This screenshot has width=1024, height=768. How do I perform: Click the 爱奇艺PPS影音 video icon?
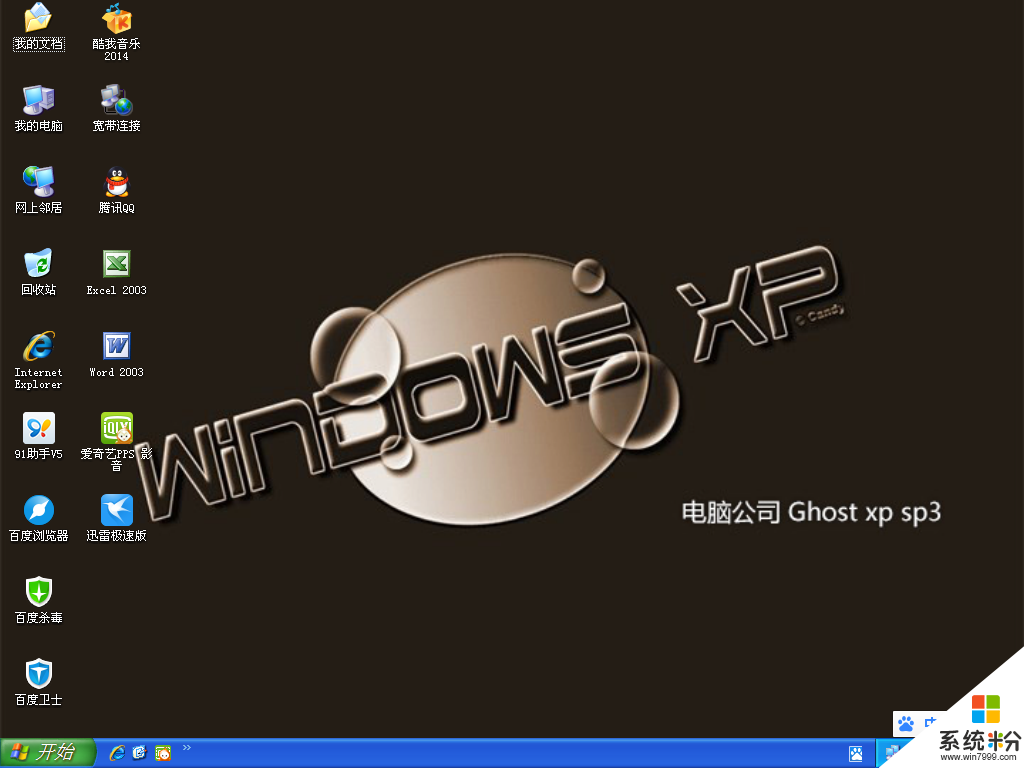117,428
